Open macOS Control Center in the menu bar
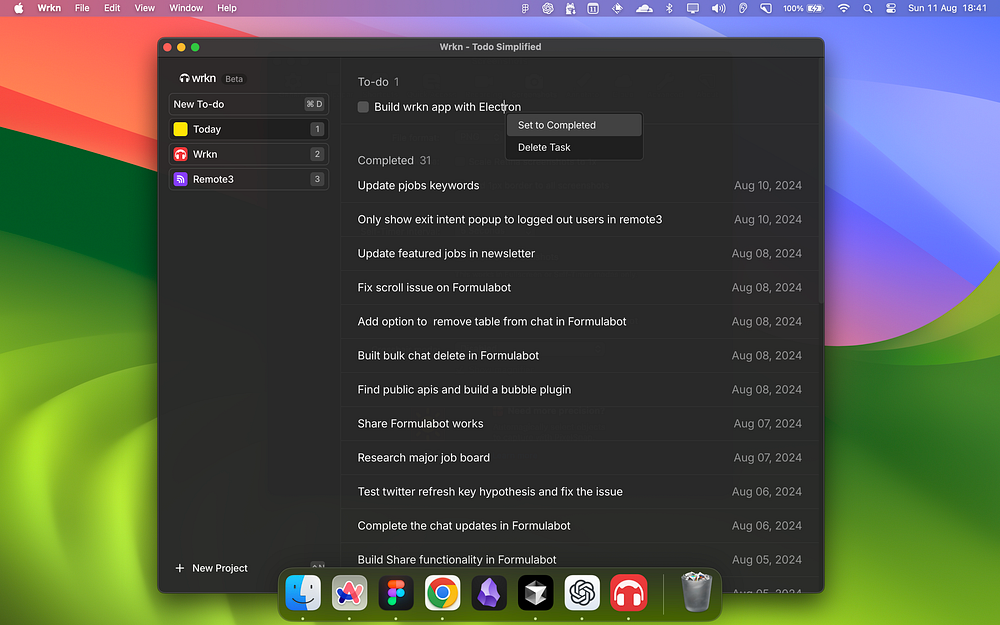This screenshot has height=625, width=1000. (890, 8)
